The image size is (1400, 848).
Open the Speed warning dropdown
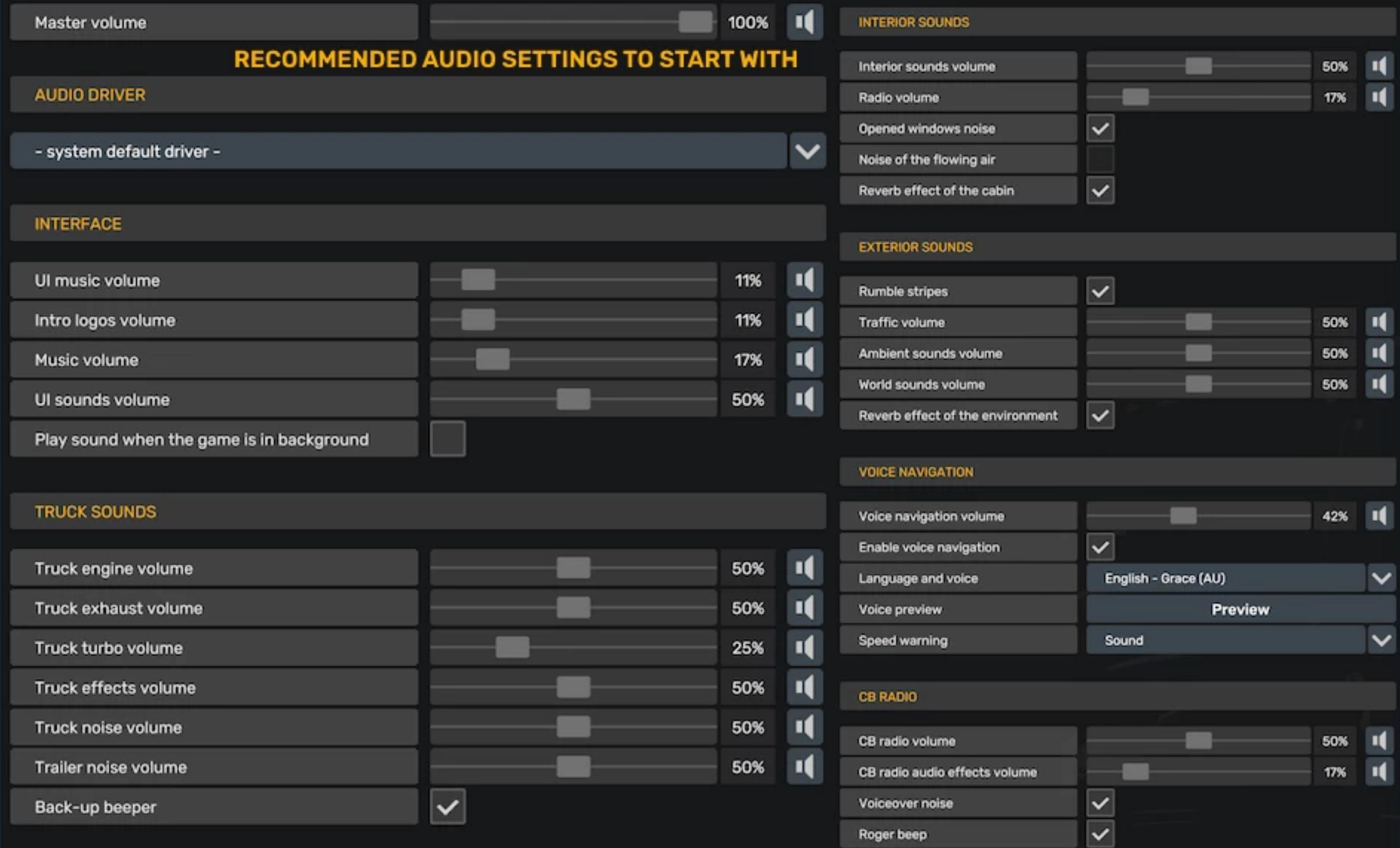pos(1381,640)
